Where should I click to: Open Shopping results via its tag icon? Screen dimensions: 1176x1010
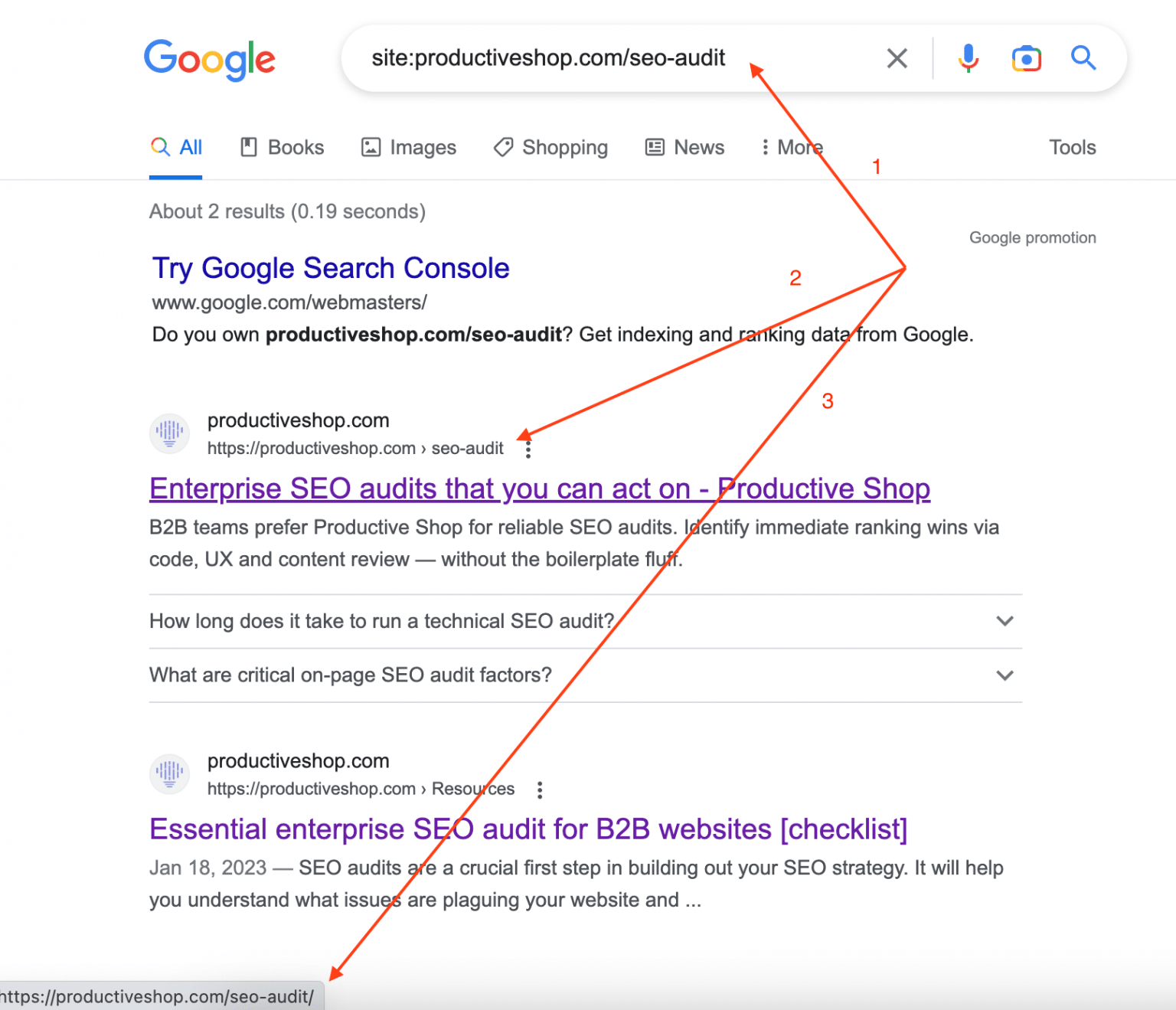pos(502,146)
